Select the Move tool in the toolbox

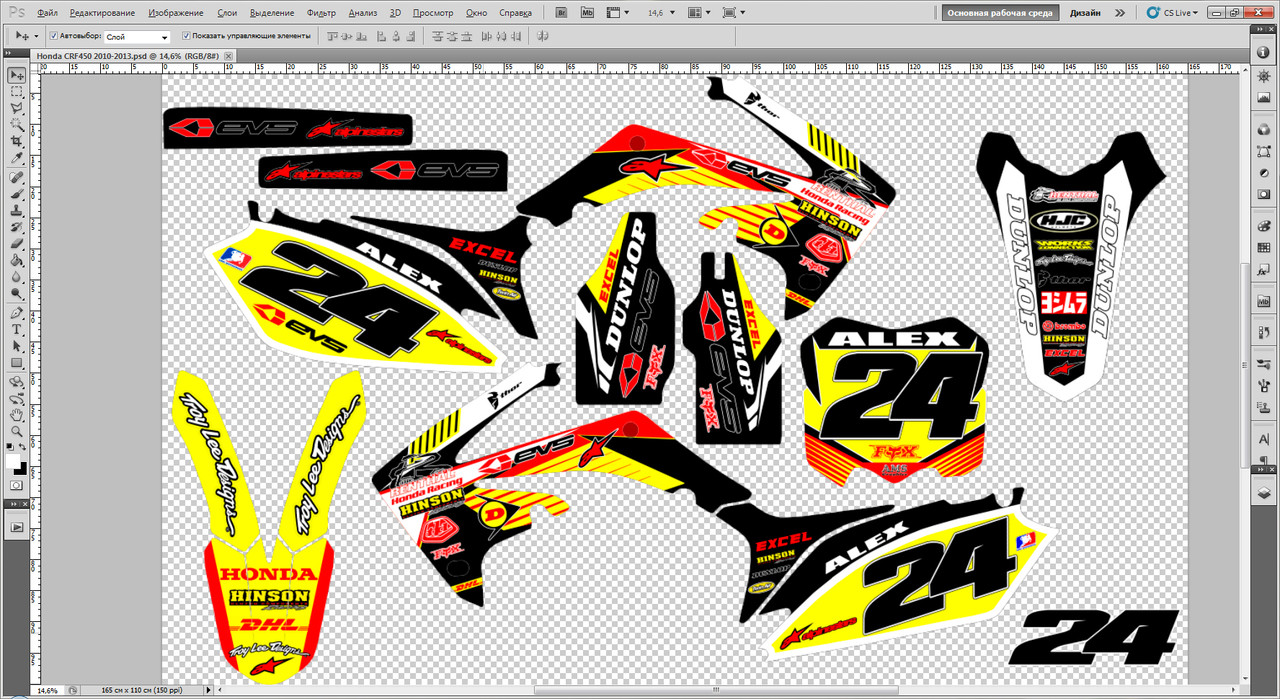(x=17, y=76)
